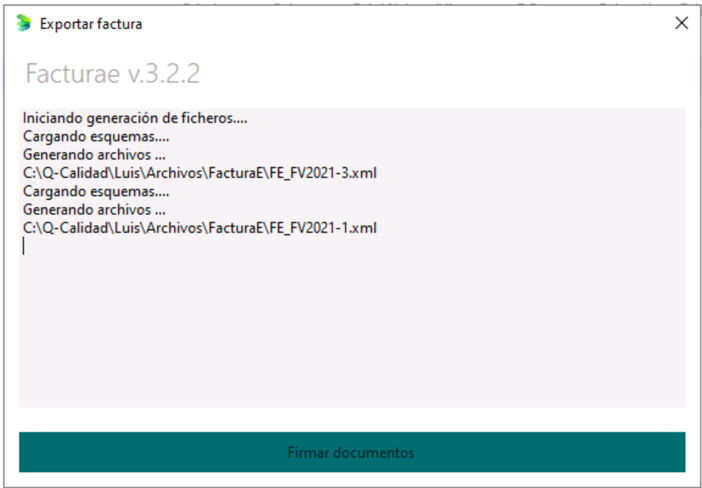The image size is (702, 488).
Task: Click the Facturae v.3.2.2 heading
Action: coord(113,73)
